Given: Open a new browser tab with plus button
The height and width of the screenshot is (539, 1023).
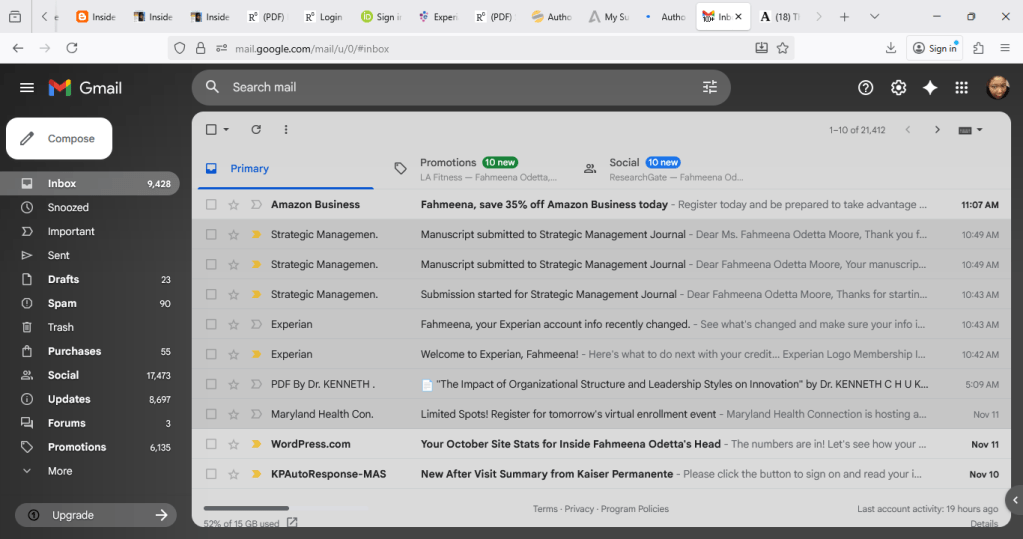Looking at the screenshot, I should click(x=844, y=16).
